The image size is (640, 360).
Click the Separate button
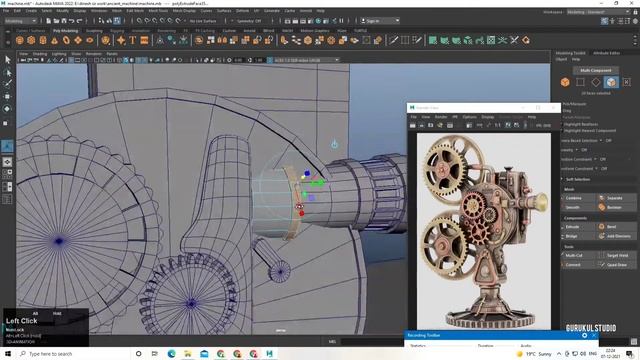(616, 198)
